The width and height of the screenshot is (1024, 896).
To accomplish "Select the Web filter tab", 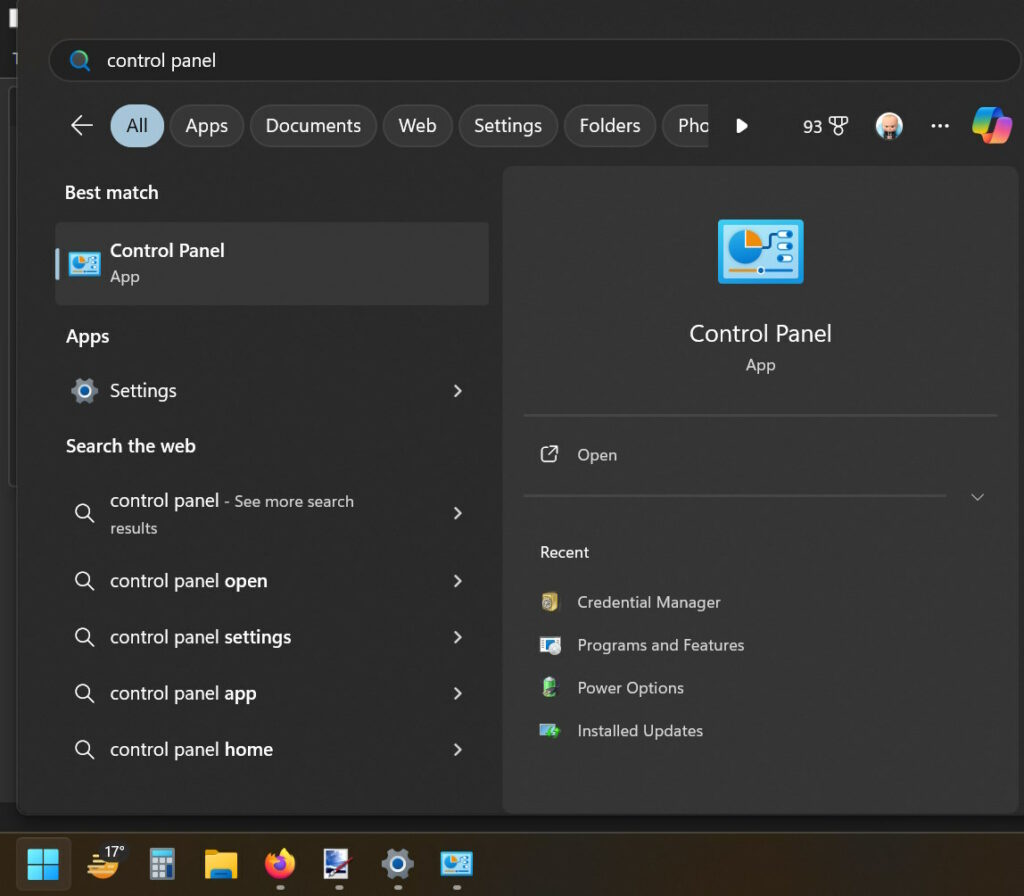I will 417,125.
